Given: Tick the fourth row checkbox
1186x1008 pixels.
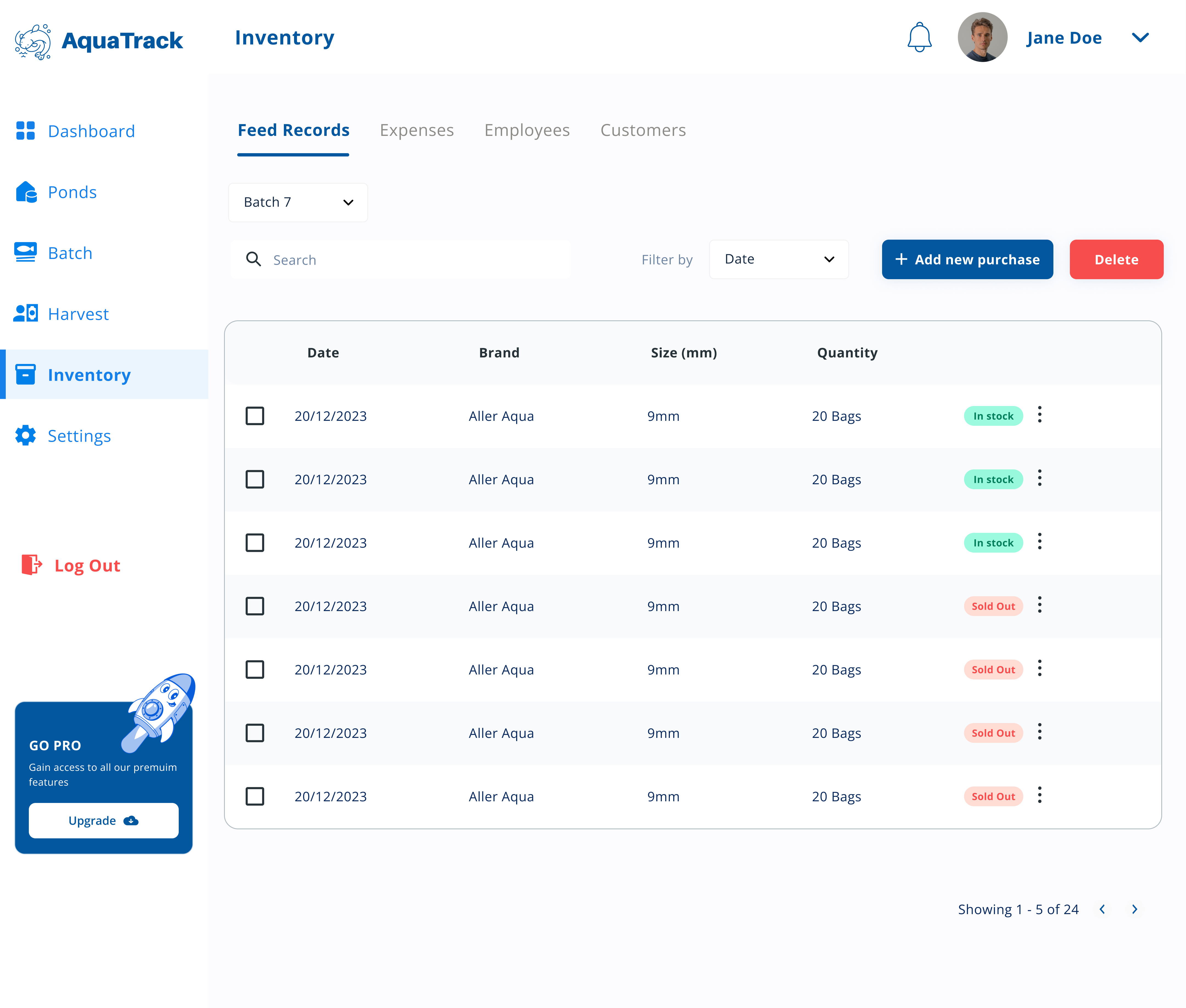Looking at the screenshot, I should coord(255,606).
